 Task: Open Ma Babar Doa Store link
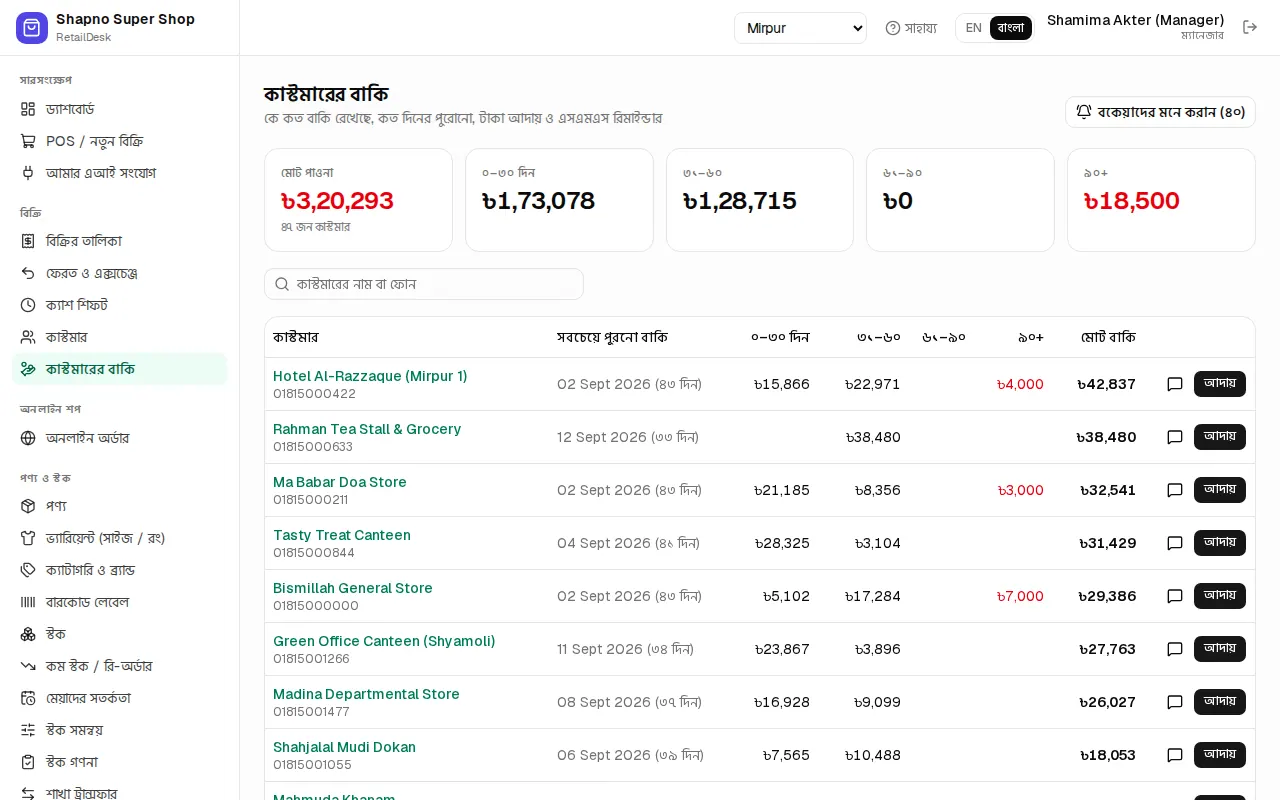[x=340, y=482]
